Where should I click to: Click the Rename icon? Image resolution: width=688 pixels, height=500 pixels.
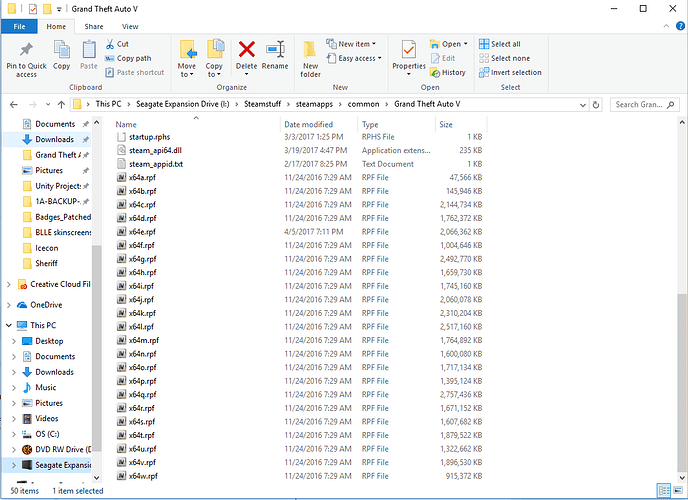[275, 49]
